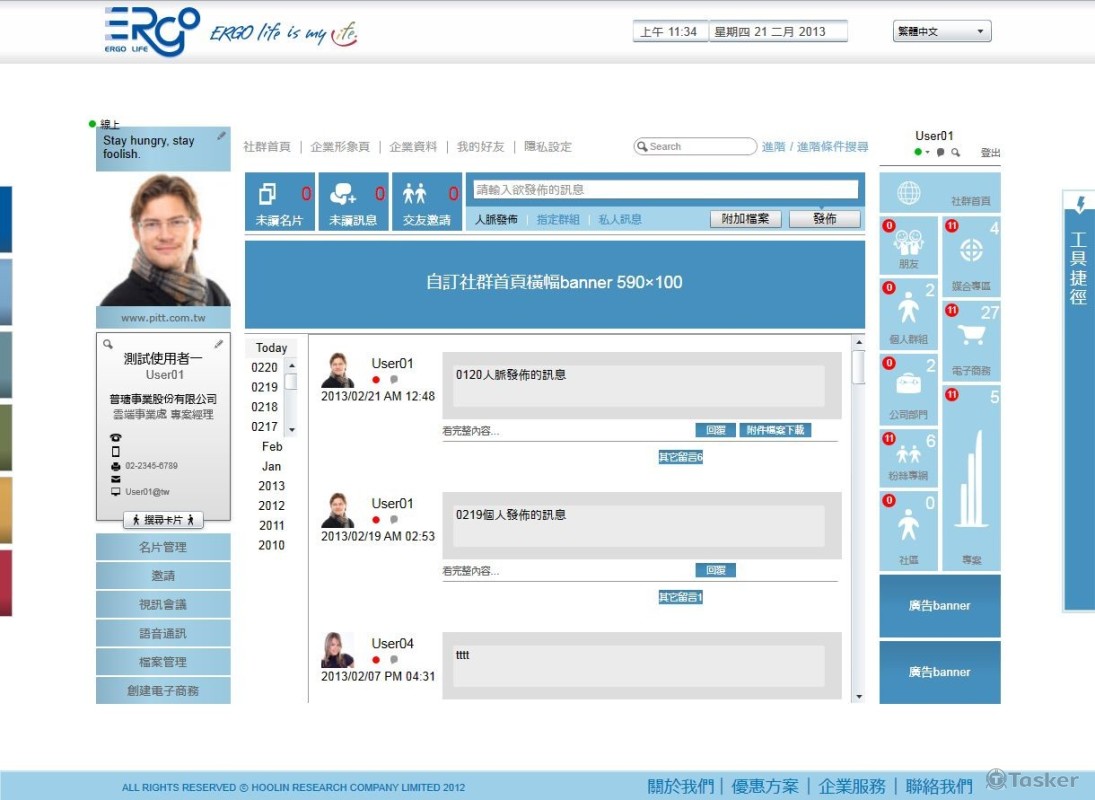
Task: Select the 人脈發佈 publish target
Action: click(x=496, y=220)
